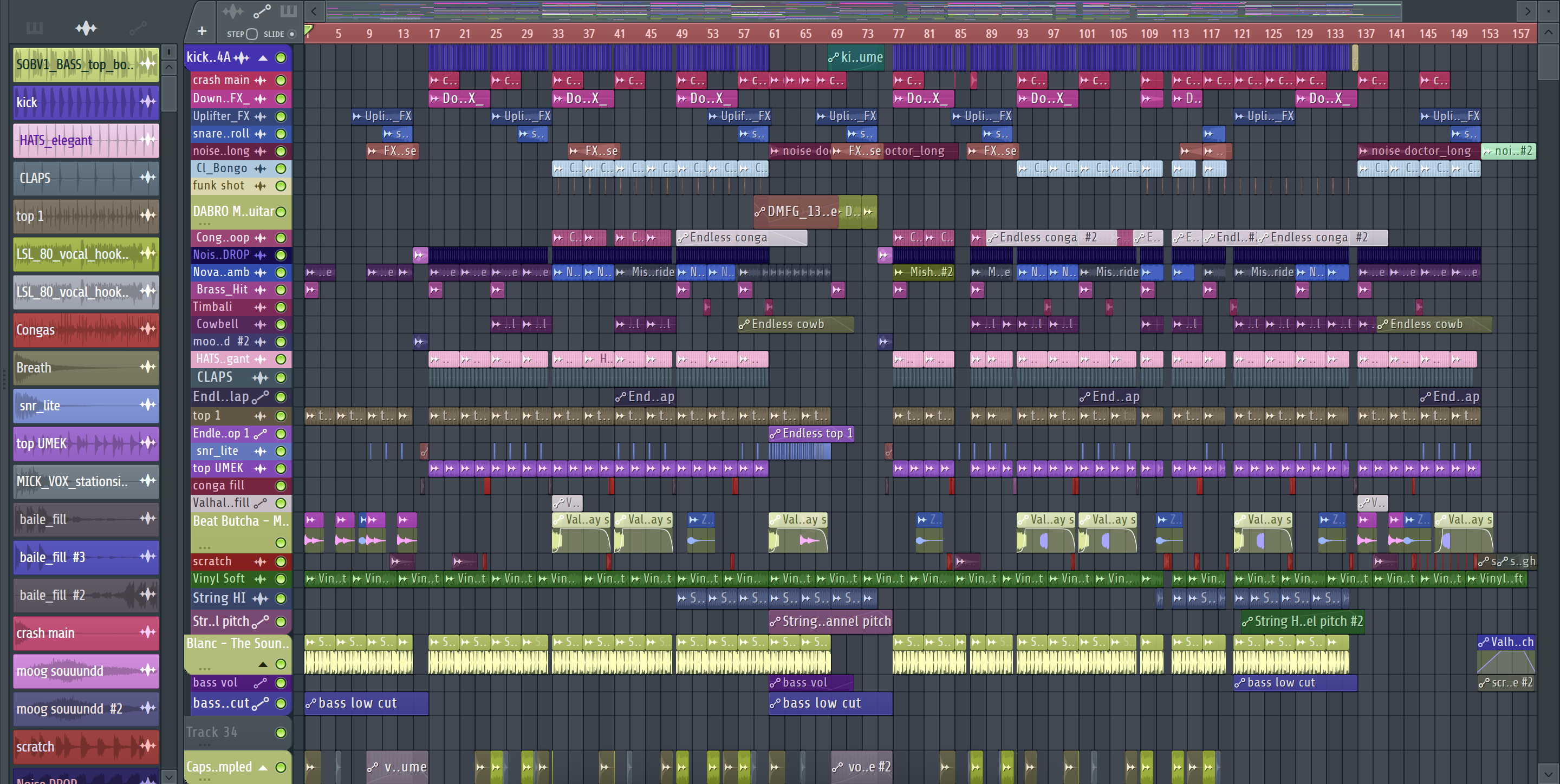Click waveform icon of Congas picker item
Image resolution: width=1560 pixels, height=784 pixels.
pyautogui.click(x=148, y=329)
